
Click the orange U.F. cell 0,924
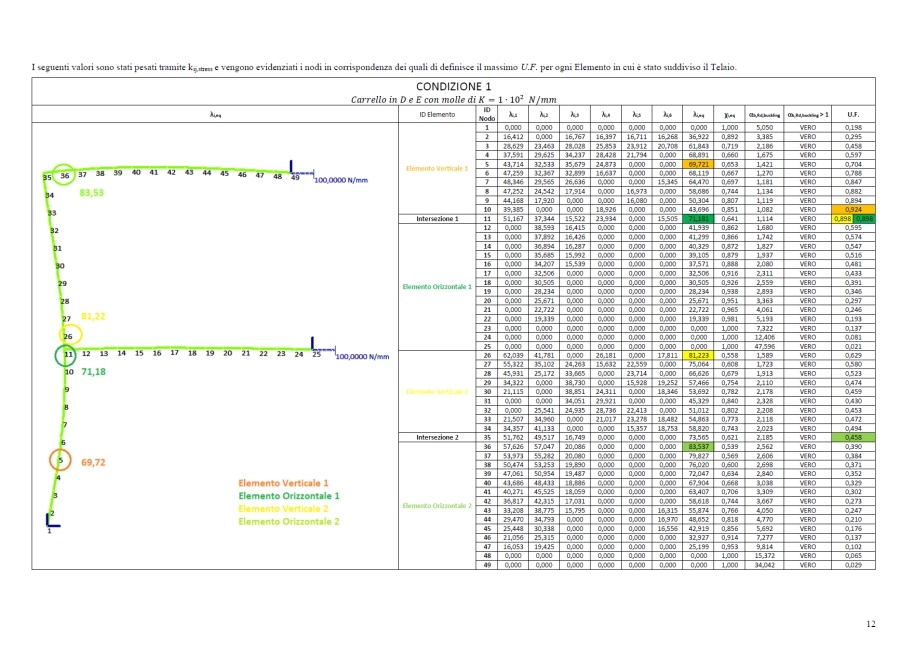(x=852, y=208)
